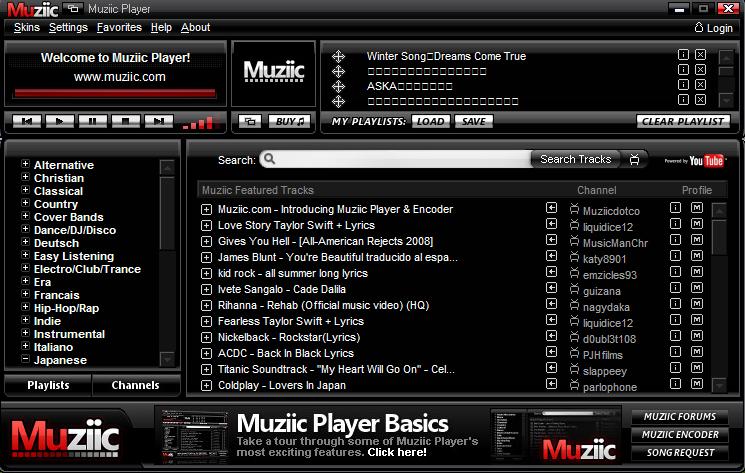The image size is (745, 473).
Task: Clear the playlist
Action: point(683,122)
